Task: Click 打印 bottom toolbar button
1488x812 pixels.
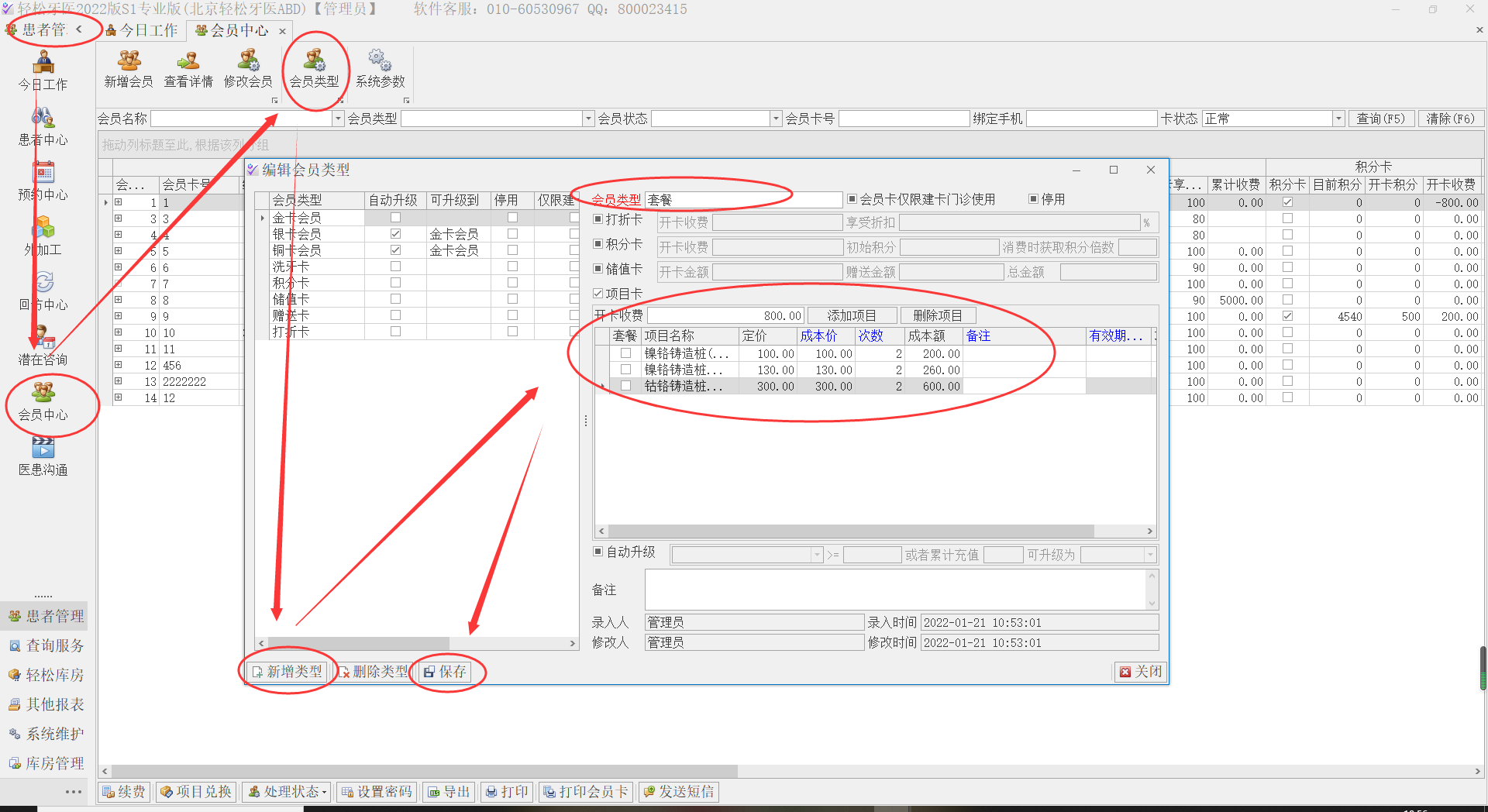Action: tap(507, 792)
